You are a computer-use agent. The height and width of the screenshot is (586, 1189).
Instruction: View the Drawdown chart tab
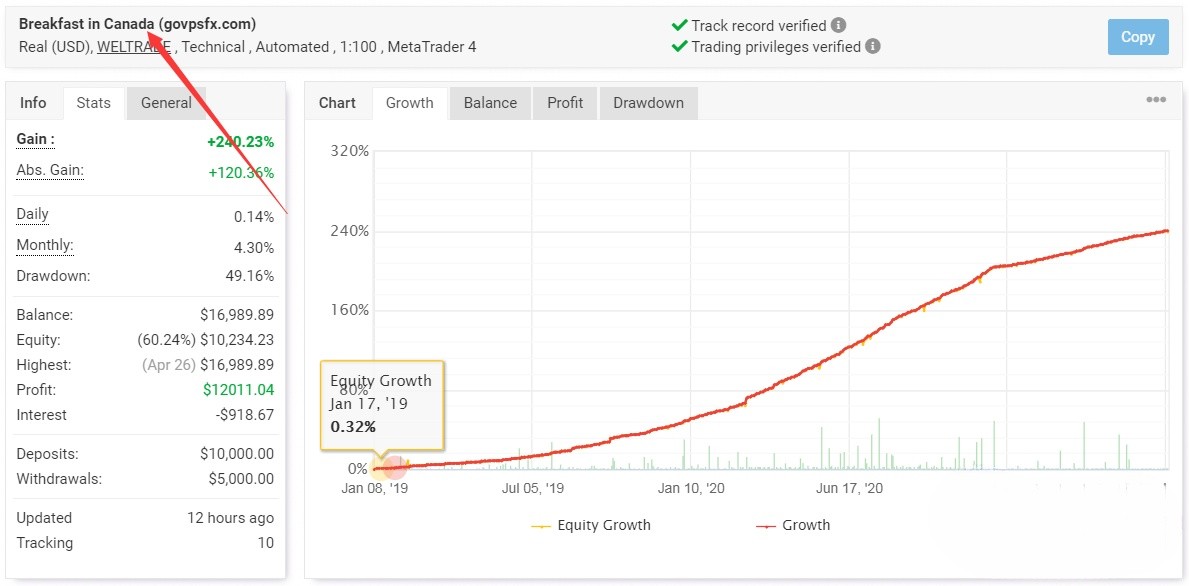click(648, 103)
